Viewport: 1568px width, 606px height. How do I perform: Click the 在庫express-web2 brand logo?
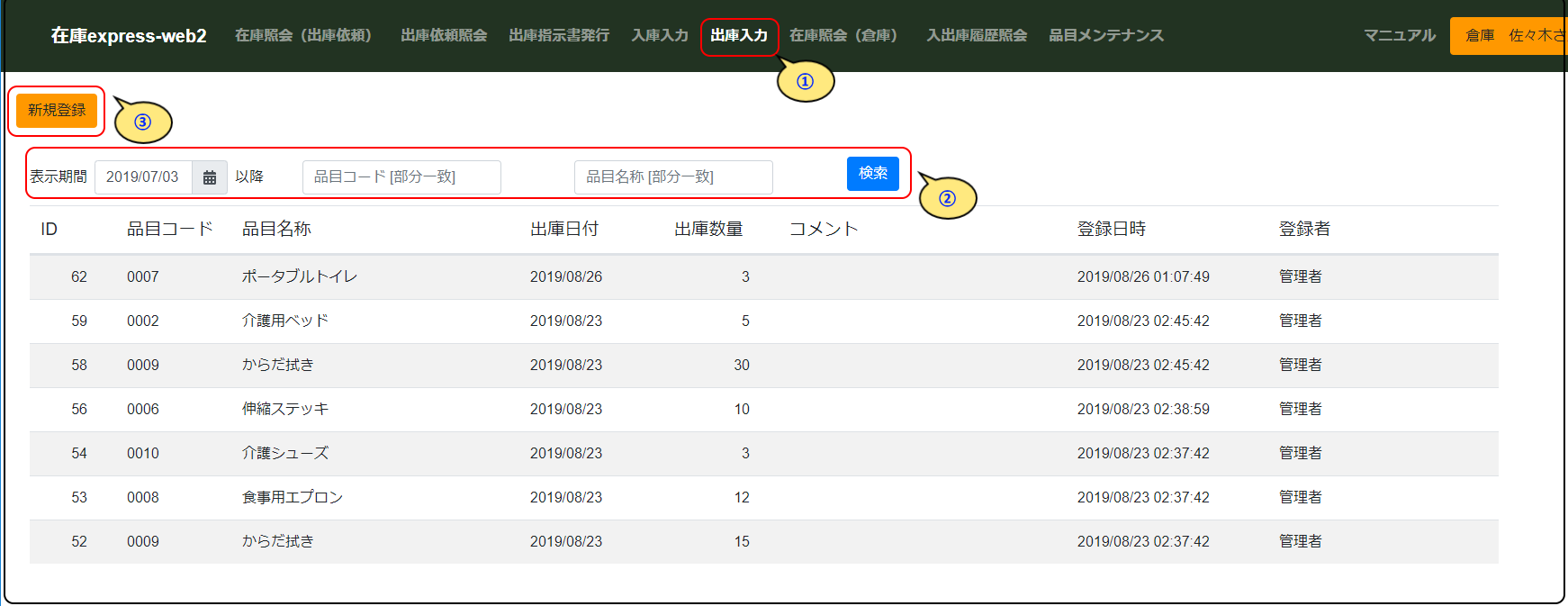tap(129, 36)
